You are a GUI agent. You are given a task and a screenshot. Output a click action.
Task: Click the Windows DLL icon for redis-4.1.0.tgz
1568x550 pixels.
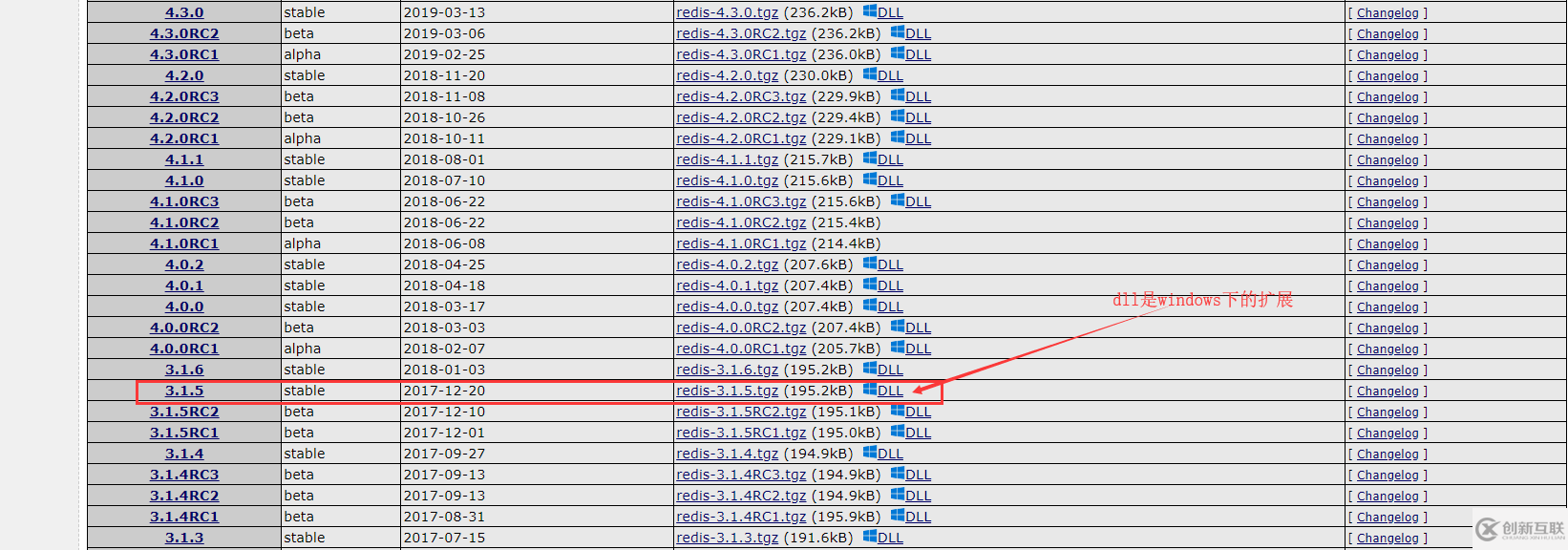[870, 180]
